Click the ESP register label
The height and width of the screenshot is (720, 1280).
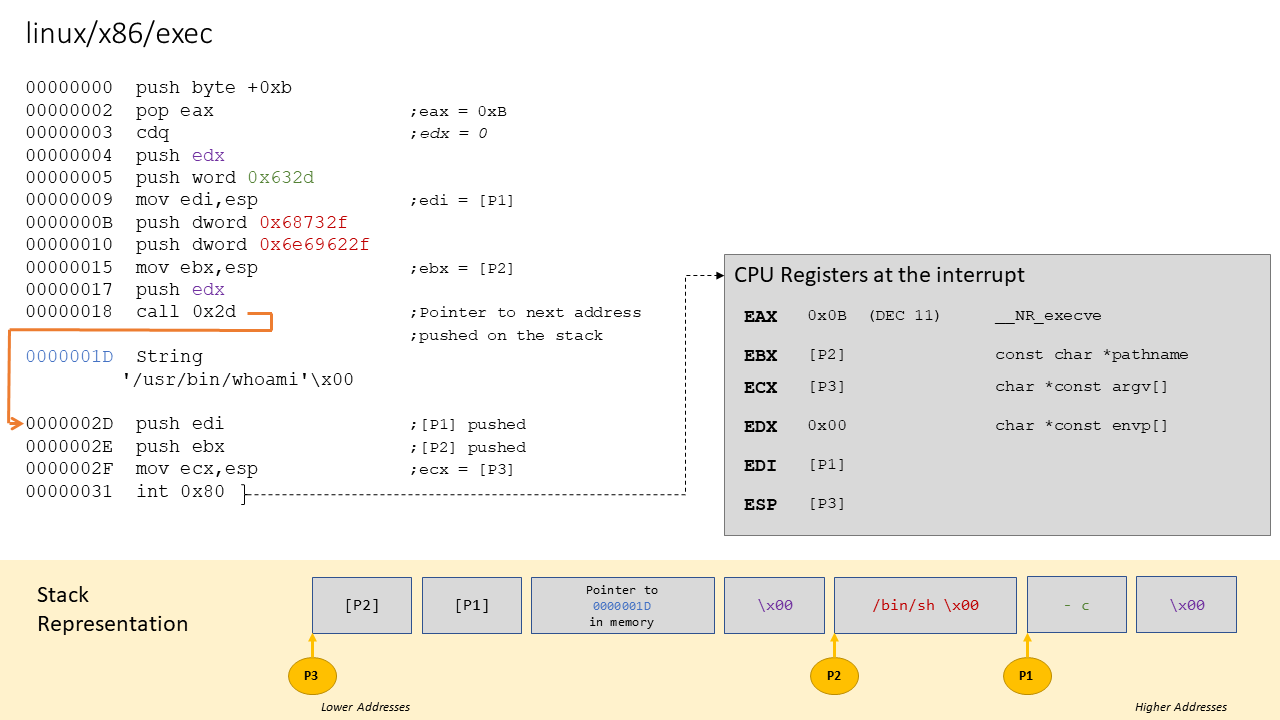760,504
